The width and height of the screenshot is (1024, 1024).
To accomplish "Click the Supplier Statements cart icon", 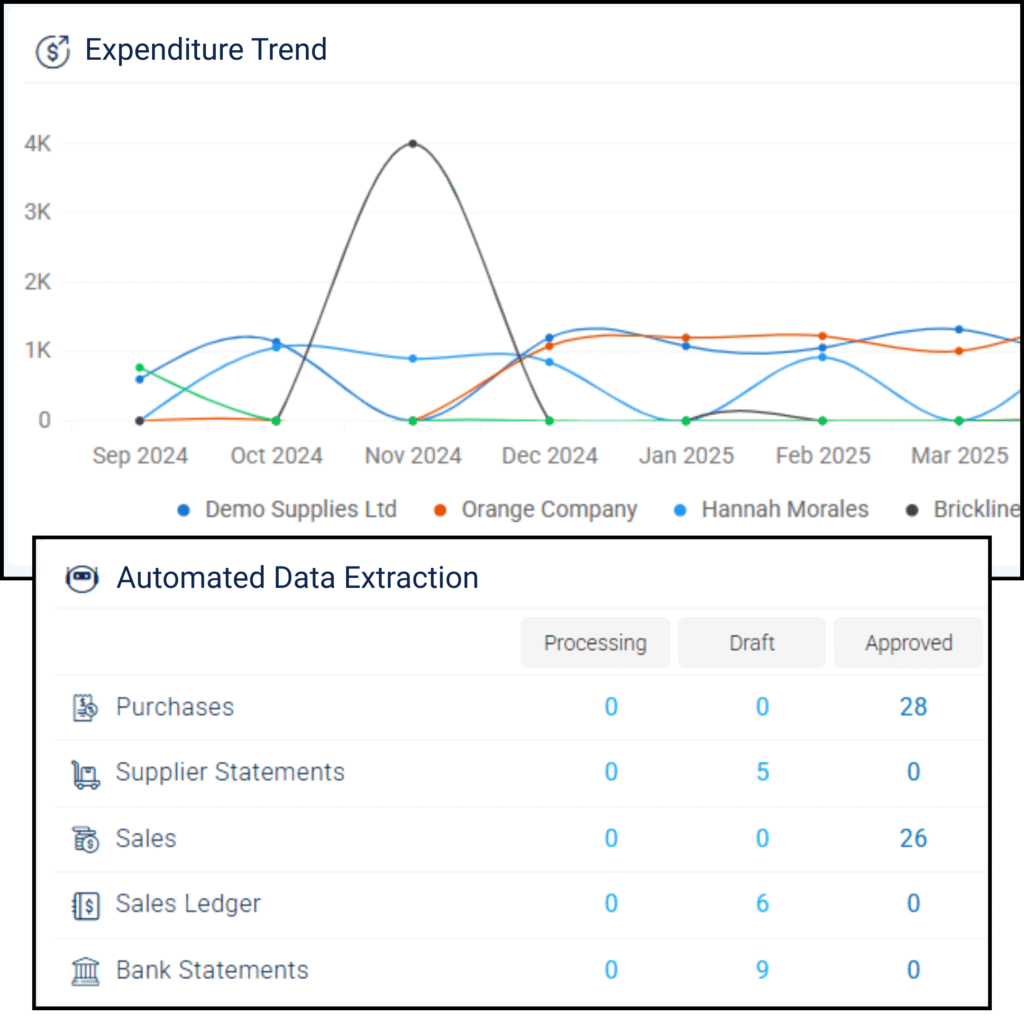I will [85, 774].
